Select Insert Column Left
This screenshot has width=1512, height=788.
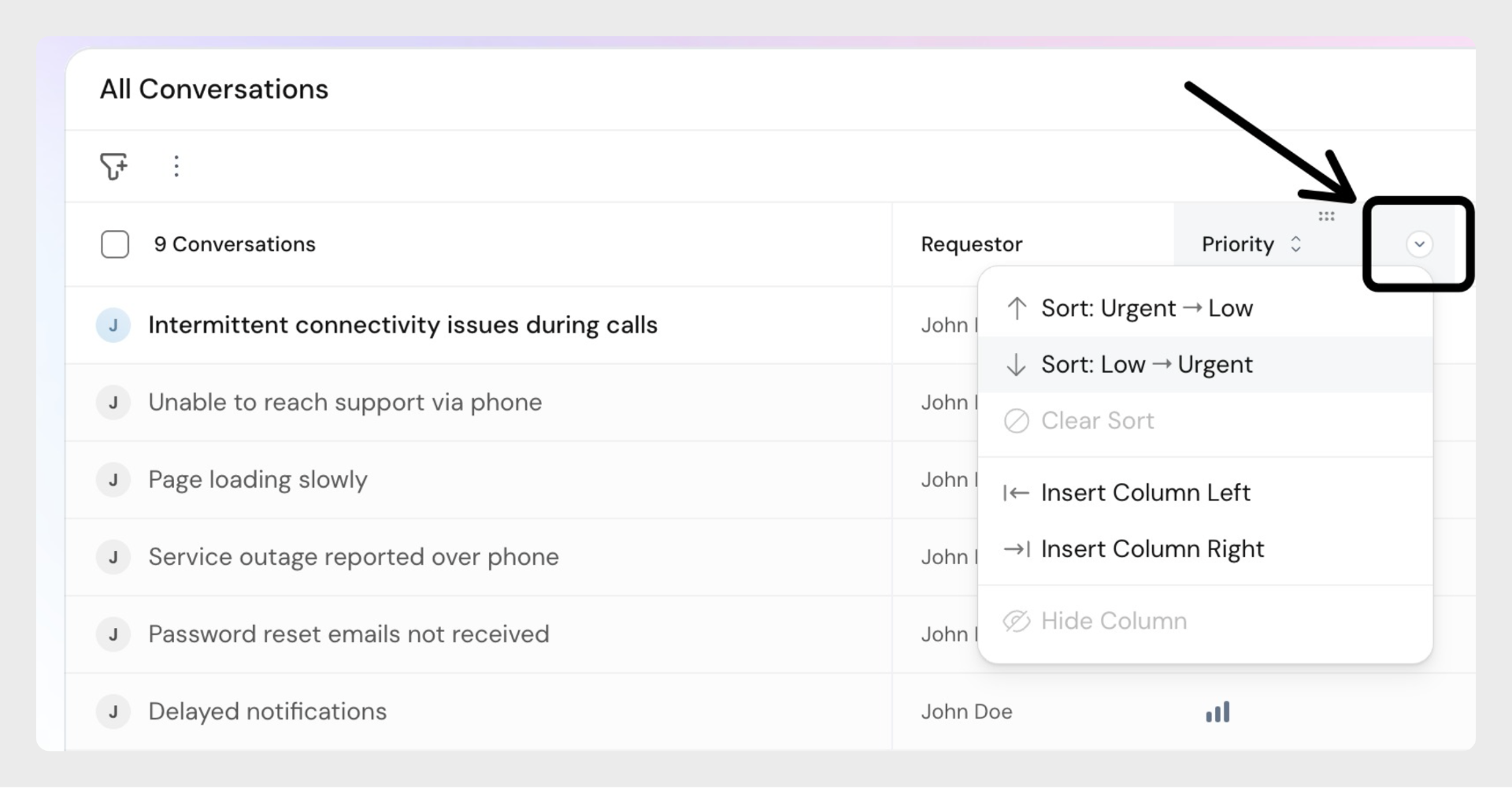[1145, 492]
